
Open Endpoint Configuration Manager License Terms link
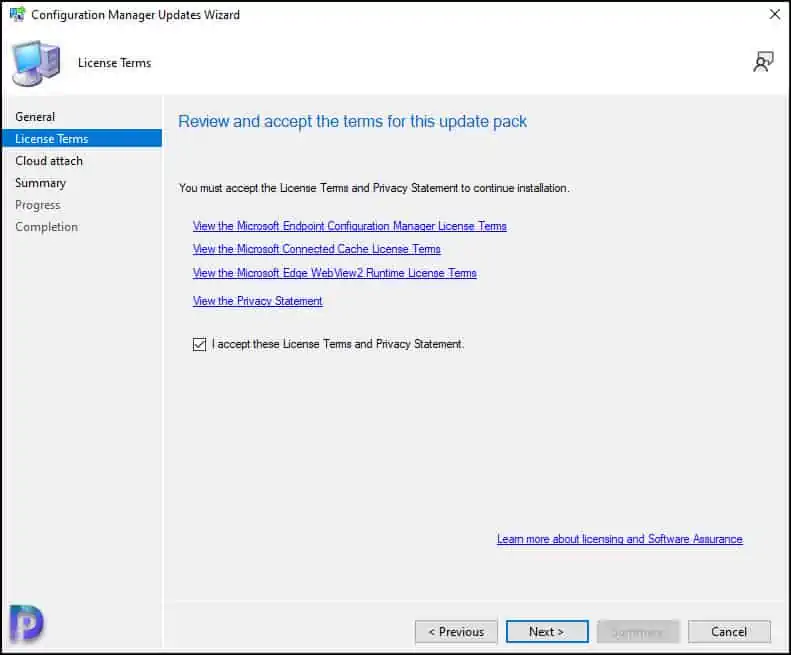click(350, 226)
